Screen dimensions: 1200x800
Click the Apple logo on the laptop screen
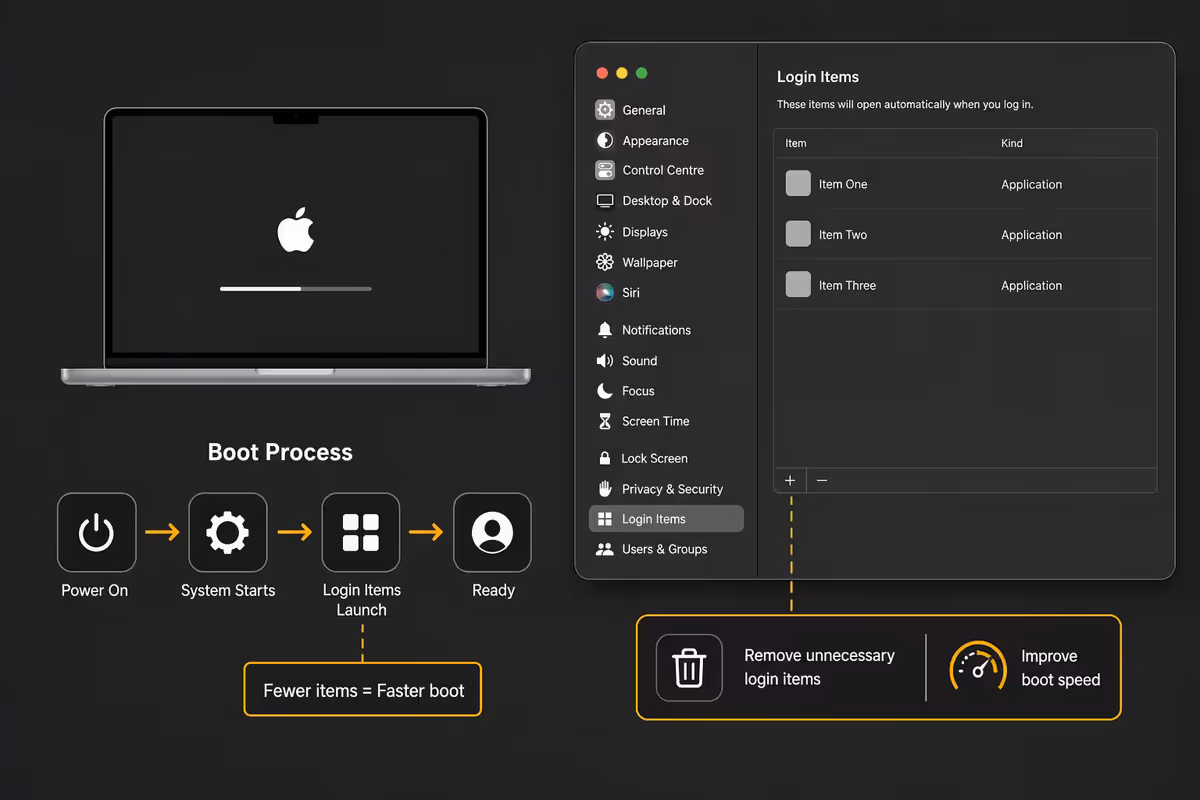296,231
